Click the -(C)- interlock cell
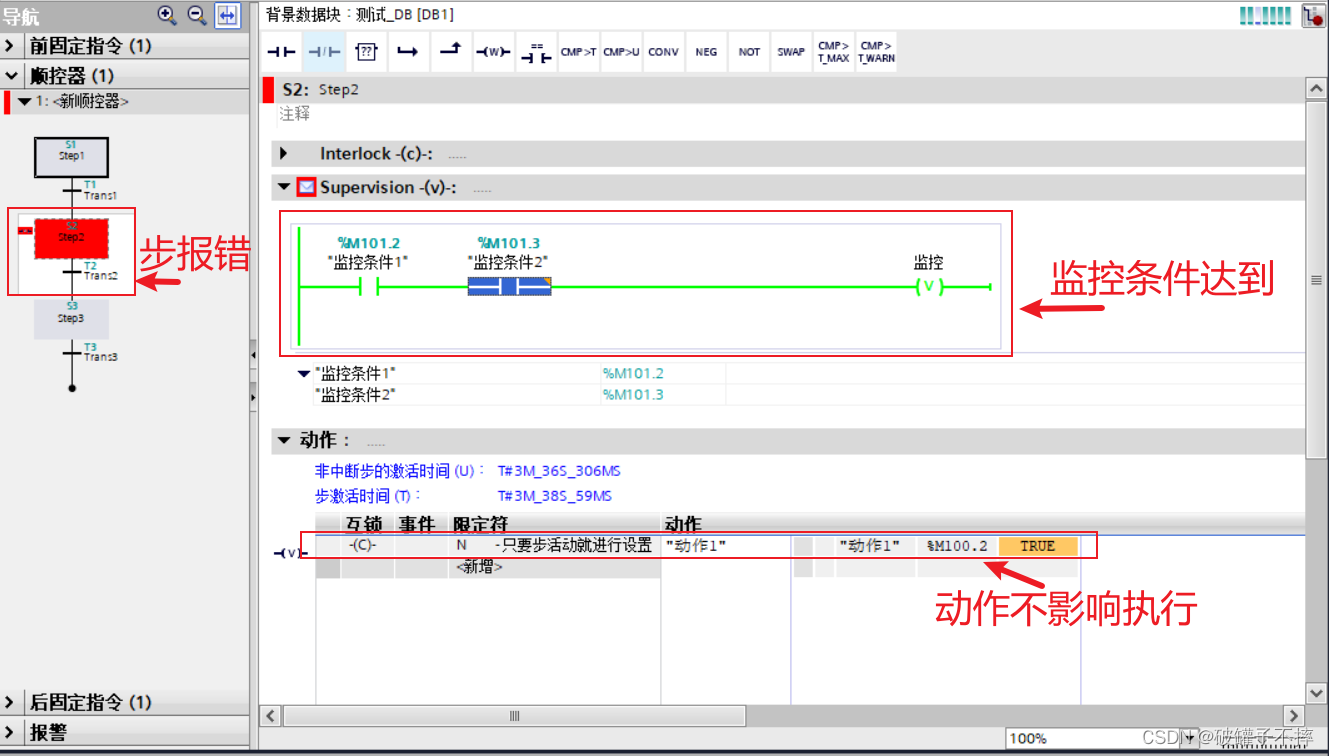 coord(367,546)
